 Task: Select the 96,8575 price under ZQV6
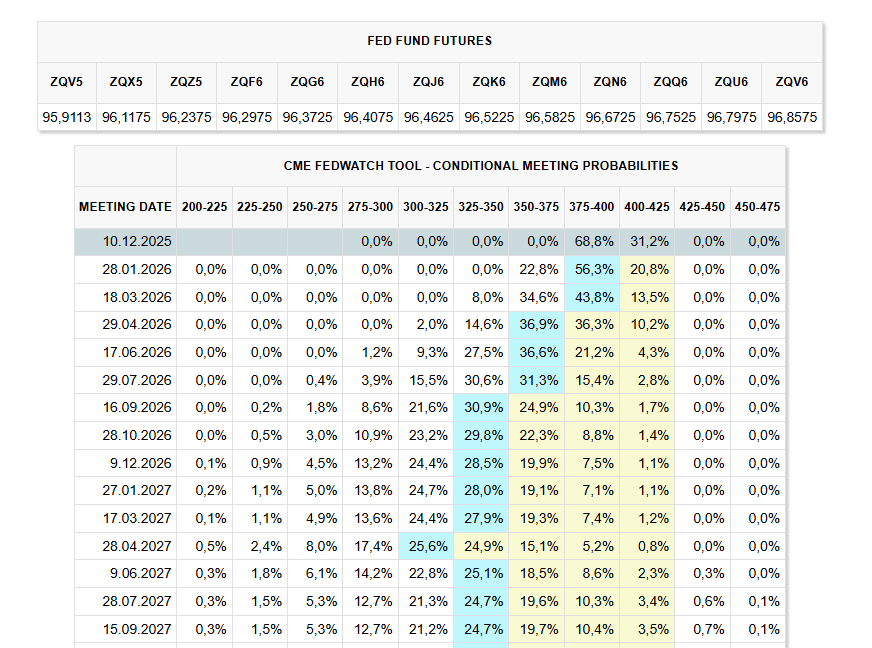[x=792, y=117]
